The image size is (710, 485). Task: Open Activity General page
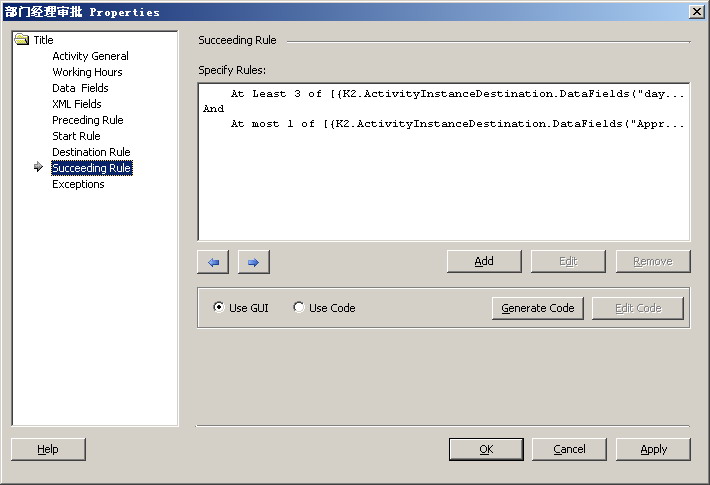91,56
